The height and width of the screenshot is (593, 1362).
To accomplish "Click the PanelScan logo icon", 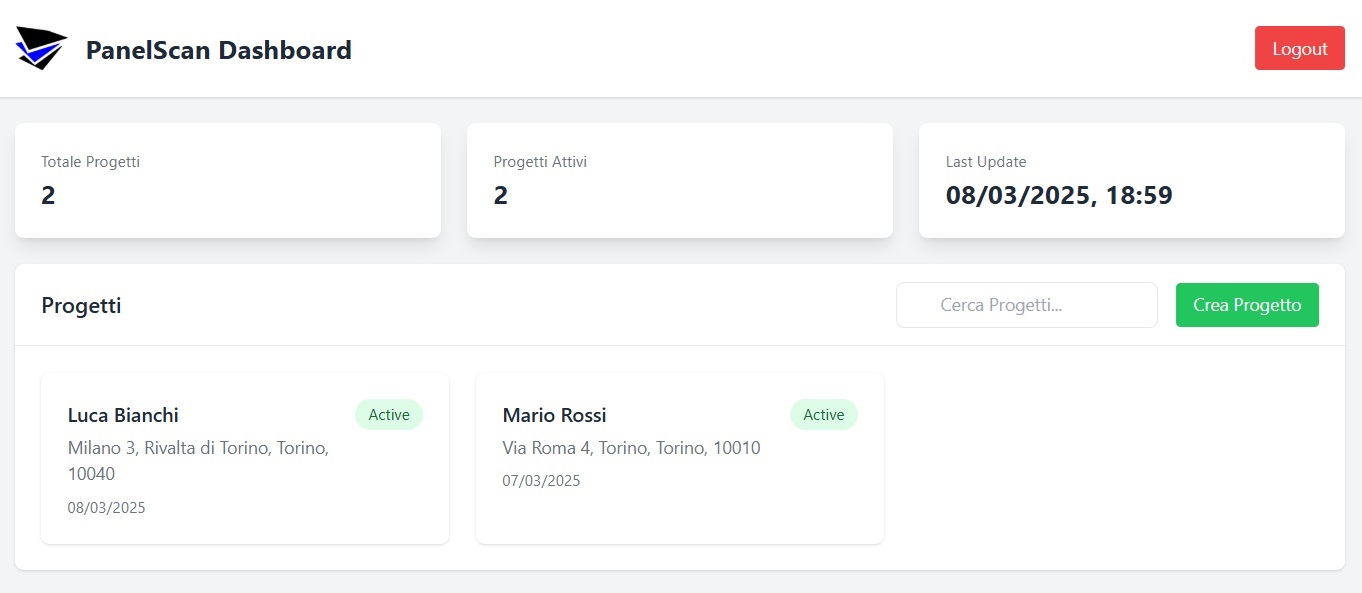I will pos(39,46).
